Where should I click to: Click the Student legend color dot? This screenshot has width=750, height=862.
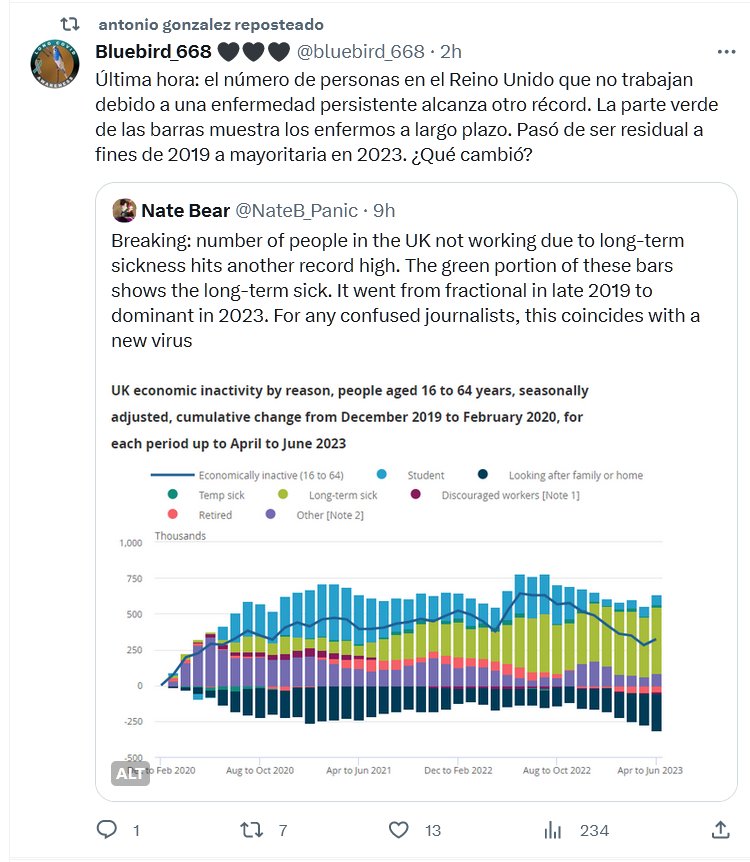click(383, 475)
